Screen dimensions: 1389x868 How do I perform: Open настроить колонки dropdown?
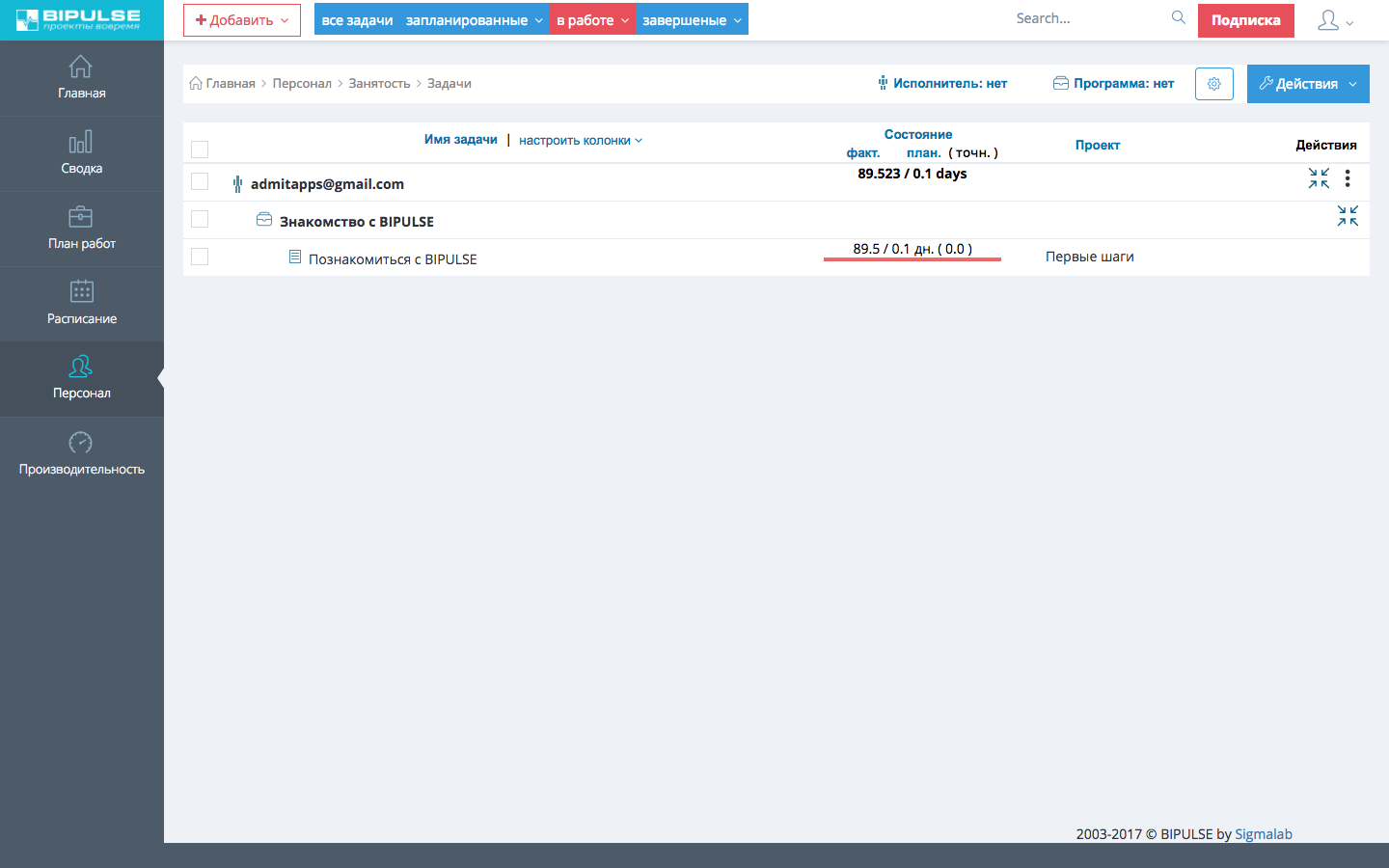click(x=581, y=141)
